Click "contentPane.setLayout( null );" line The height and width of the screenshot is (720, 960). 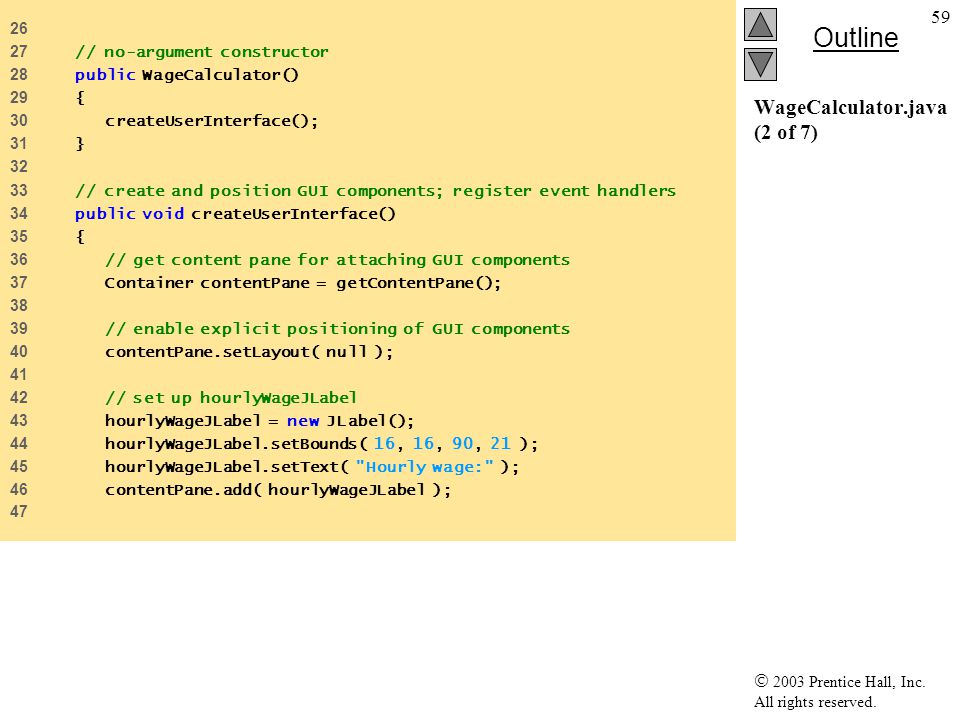click(x=249, y=352)
